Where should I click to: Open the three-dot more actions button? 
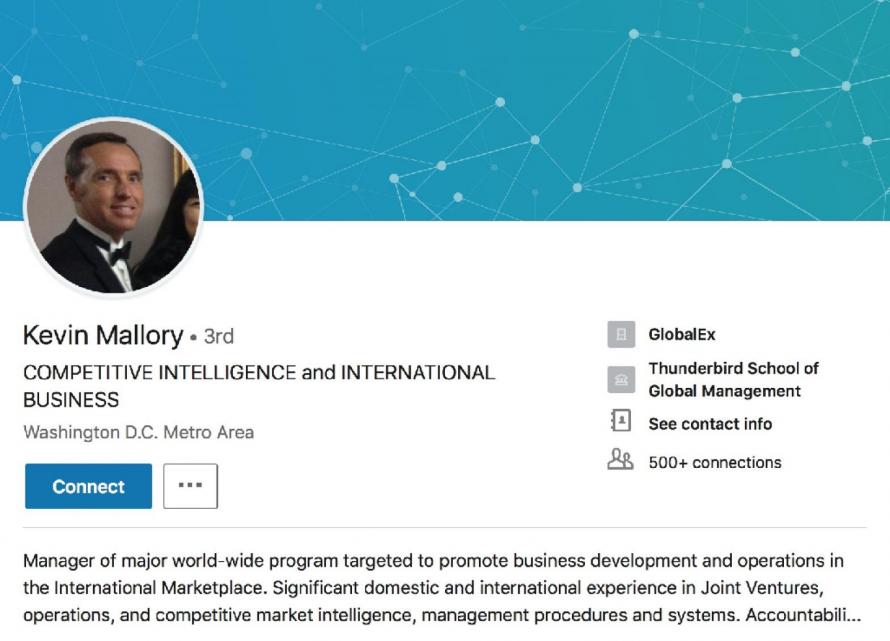(190, 486)
